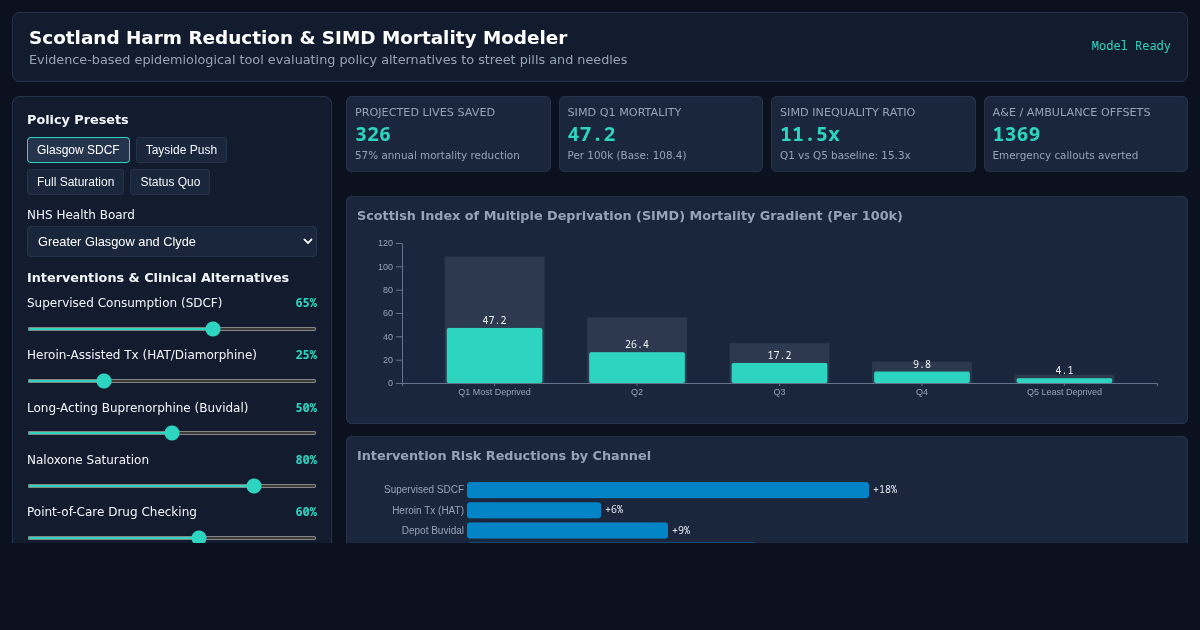Click the Intervention Risk Reductions by Channel title
The height and width of the screenshot is (630, 1200).
[504, 456]
